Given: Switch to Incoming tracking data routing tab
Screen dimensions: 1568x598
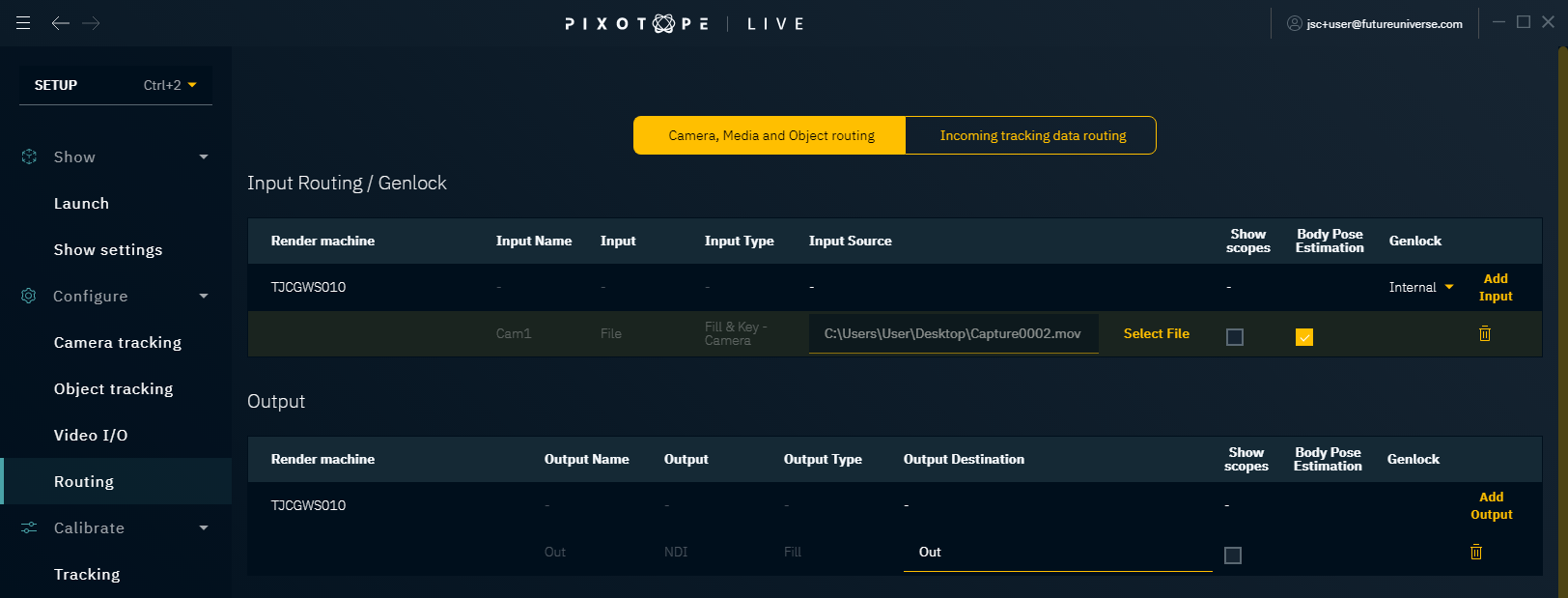Looking at the screenshot, I should (1032, 135).
